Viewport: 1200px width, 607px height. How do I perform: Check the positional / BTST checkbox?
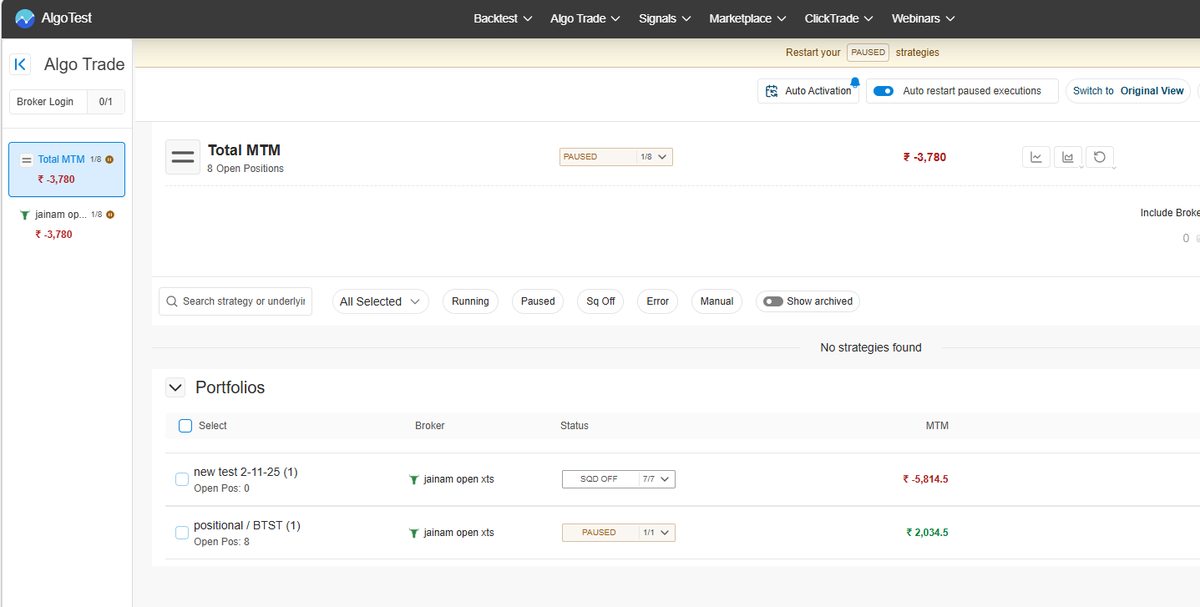tap(182, 533)
